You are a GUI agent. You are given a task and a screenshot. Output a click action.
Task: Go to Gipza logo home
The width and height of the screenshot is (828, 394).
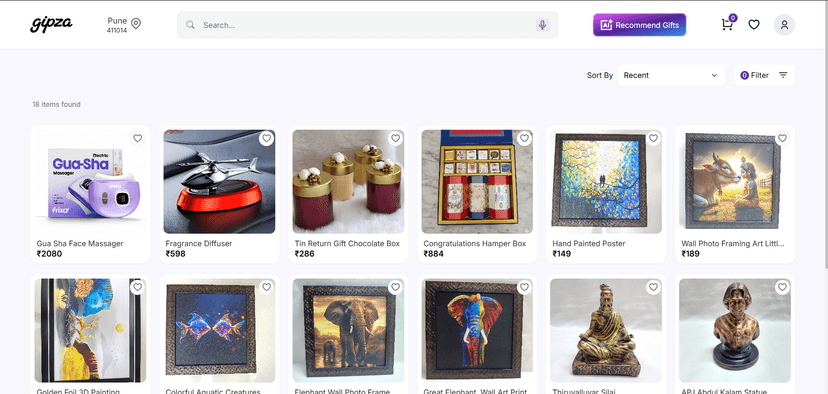[x=51, y=24]
